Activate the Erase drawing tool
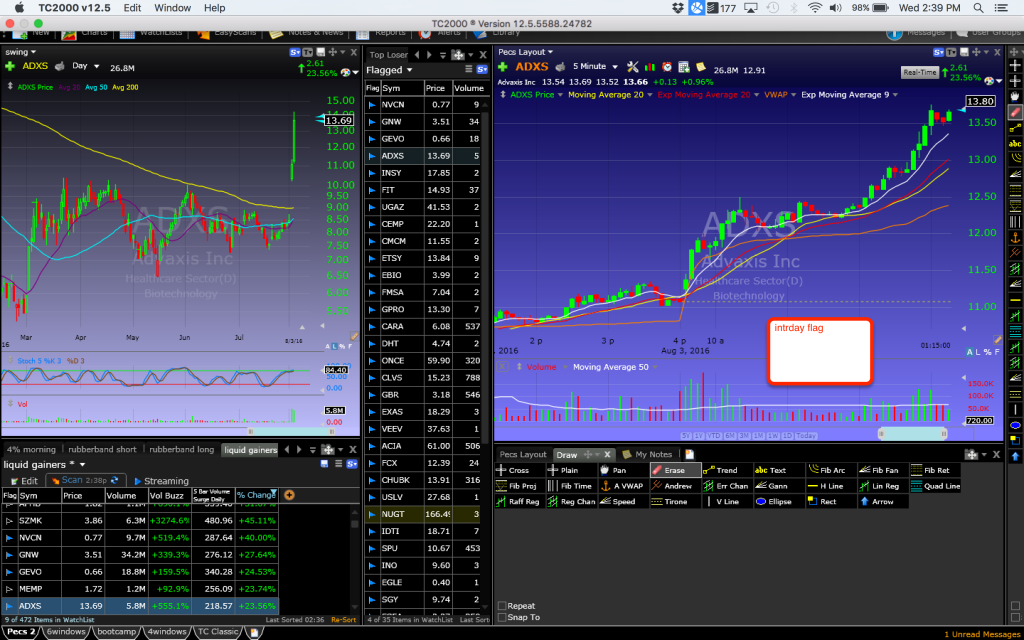The width and height of the screenshot is (1024, 640). [x=675, y=470]
